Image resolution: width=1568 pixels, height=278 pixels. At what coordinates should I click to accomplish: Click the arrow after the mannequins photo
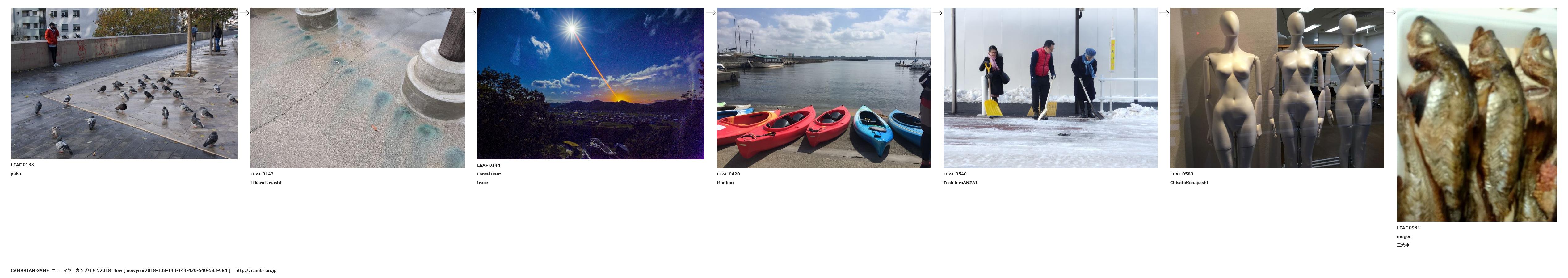pos(1390,13)
